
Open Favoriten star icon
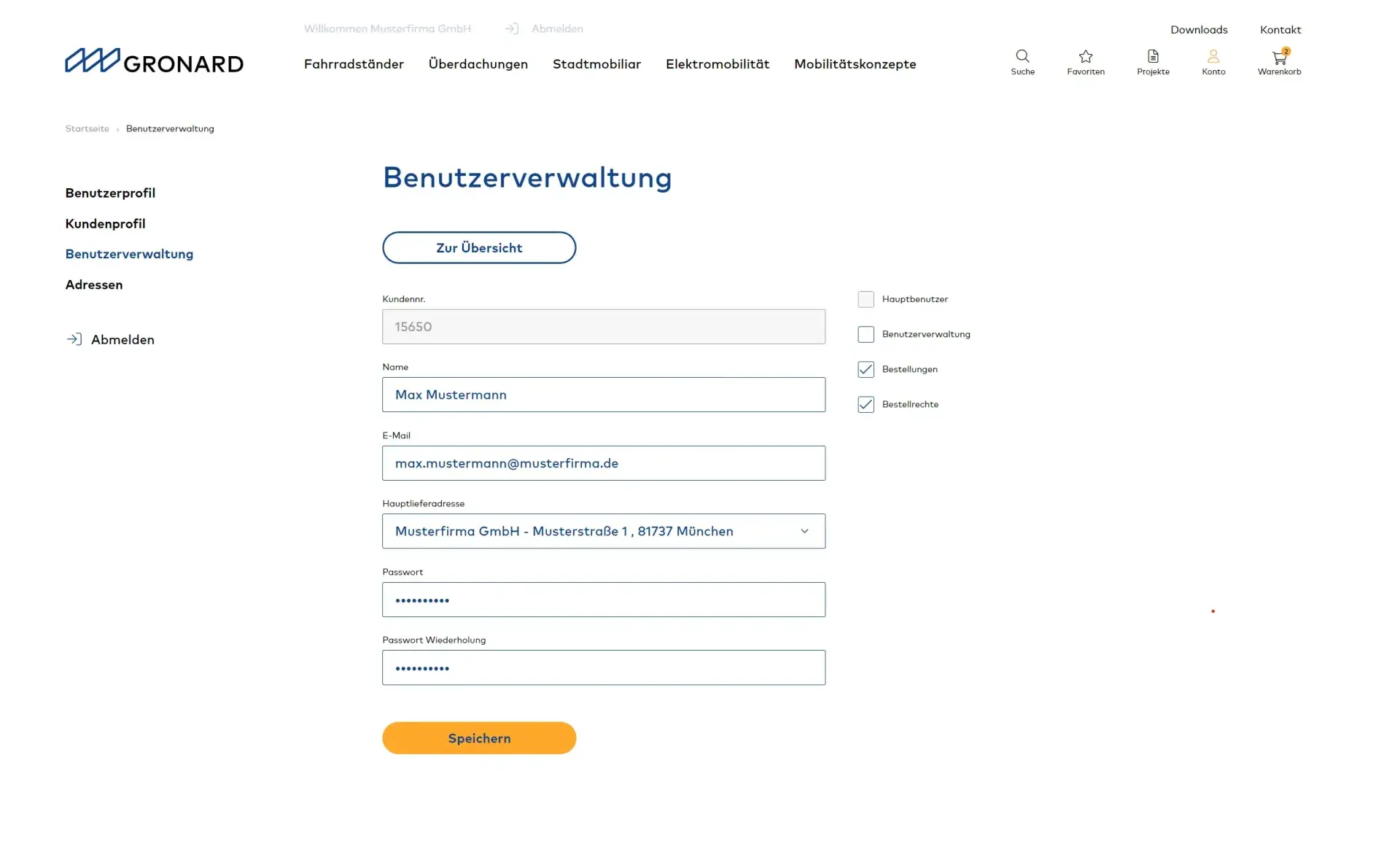pos(1086,56)
